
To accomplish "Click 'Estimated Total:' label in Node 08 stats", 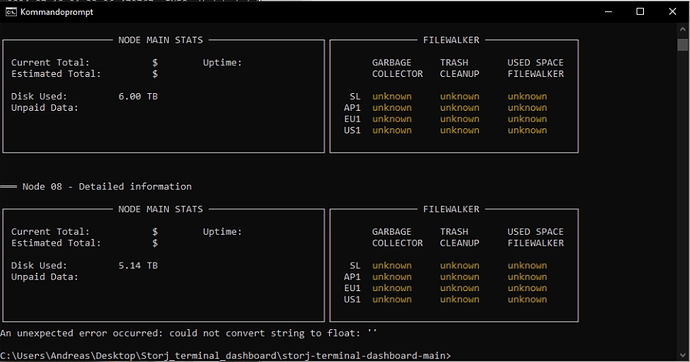I will click(56, 243).
